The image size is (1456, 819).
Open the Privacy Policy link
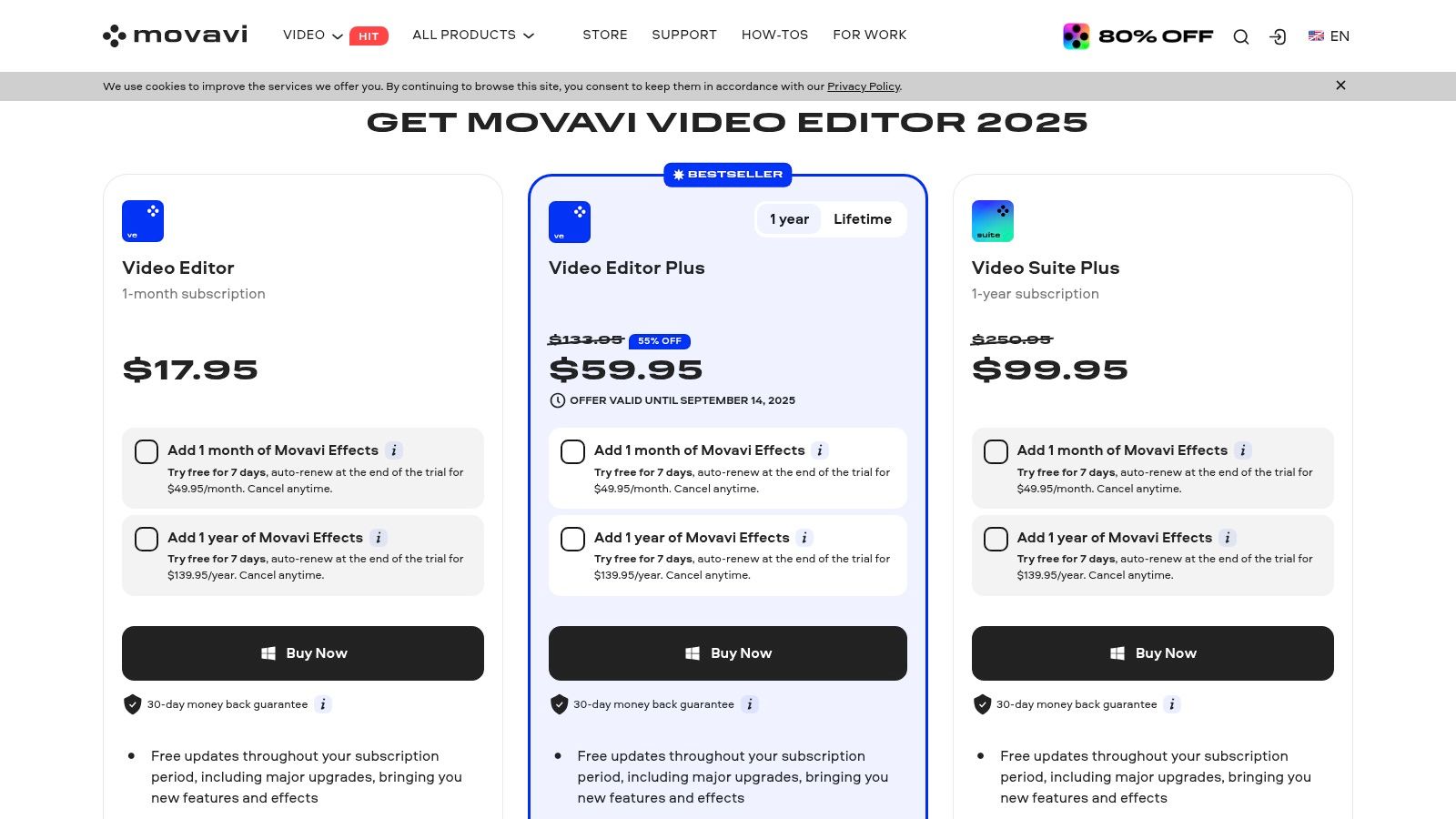pyautogui.click(x=863, y=86)
